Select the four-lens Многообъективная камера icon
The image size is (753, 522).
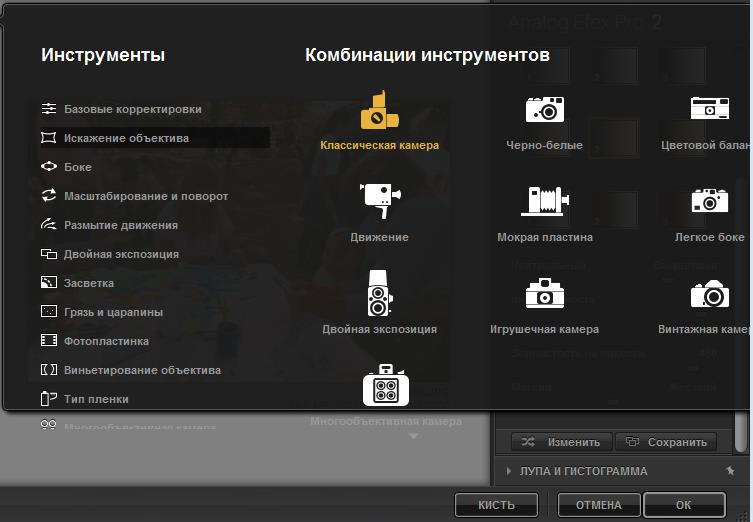(386, 385)
